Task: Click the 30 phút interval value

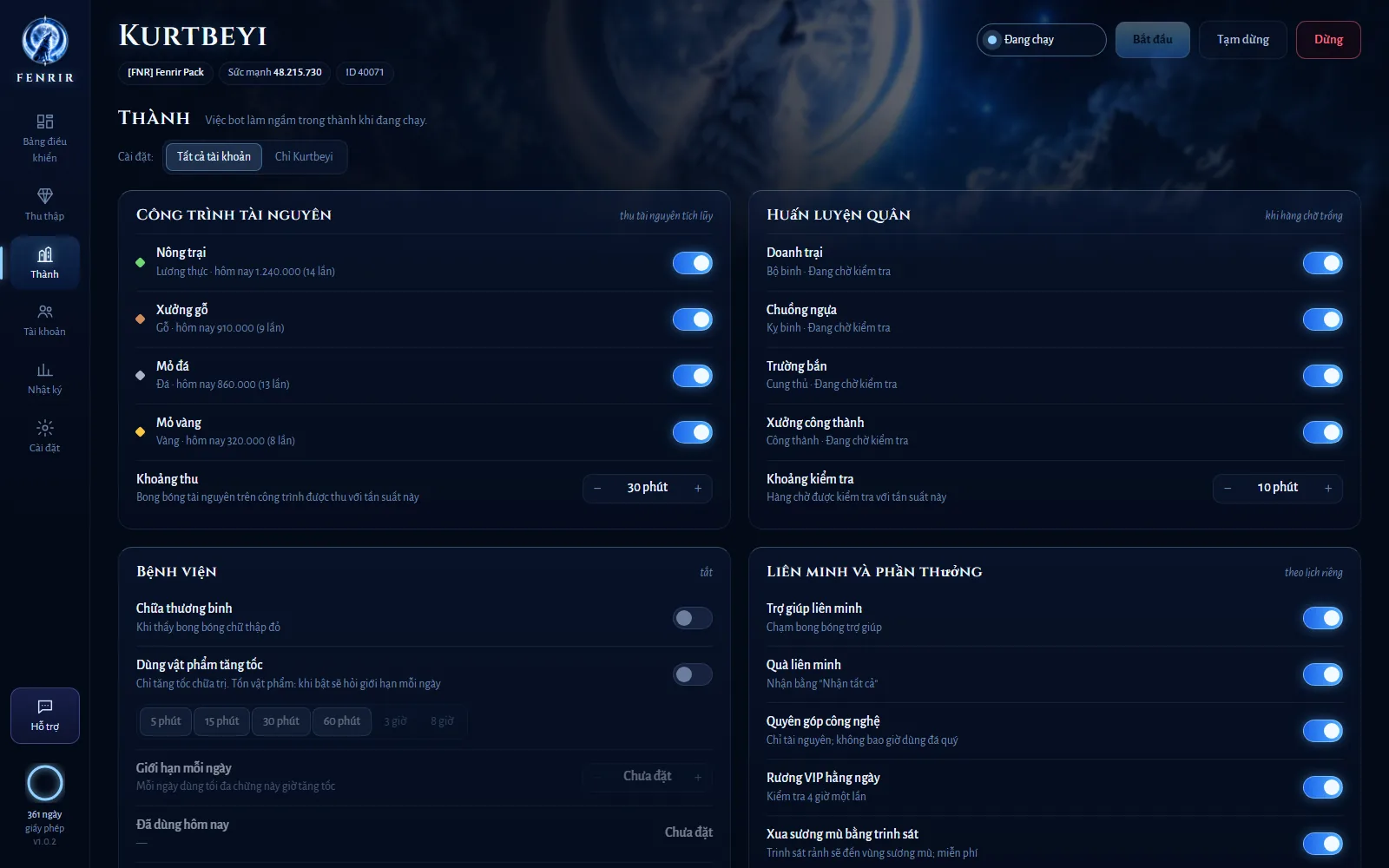Action: [648, 488]
